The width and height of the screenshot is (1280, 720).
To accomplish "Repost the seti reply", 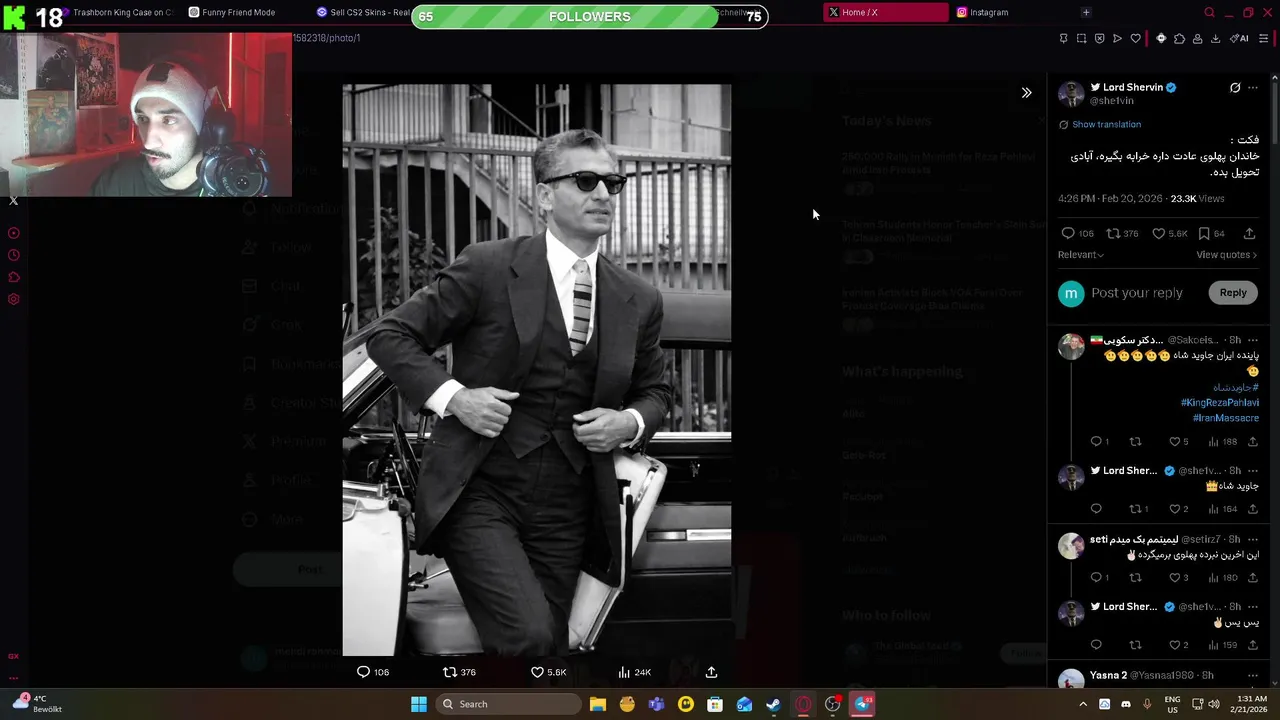I will pos(1135,577).
